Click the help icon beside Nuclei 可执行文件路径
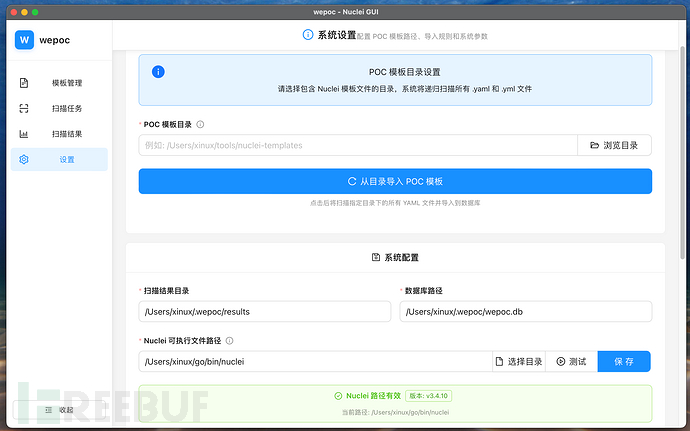 230,340
